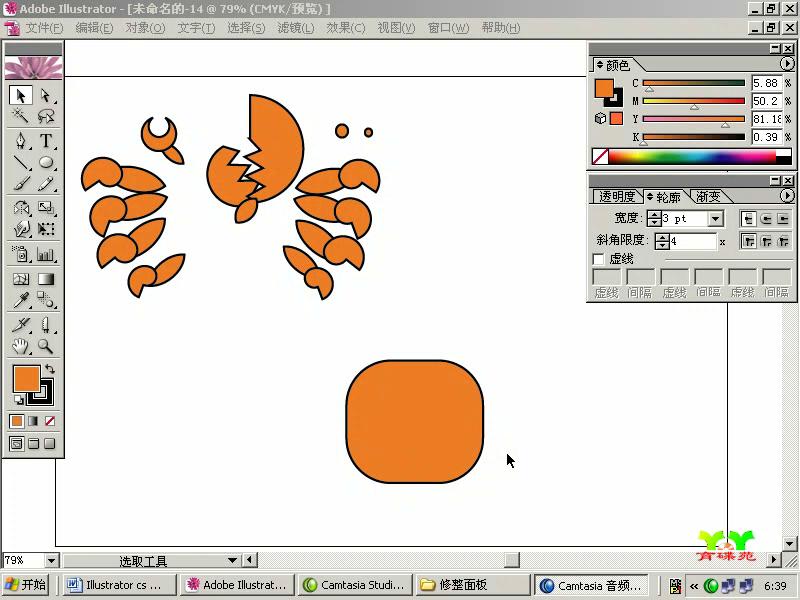Viewport: 800px width, 600px height.
Task: Cycle 颜色 panel tab display arrows
Action: 600,65
